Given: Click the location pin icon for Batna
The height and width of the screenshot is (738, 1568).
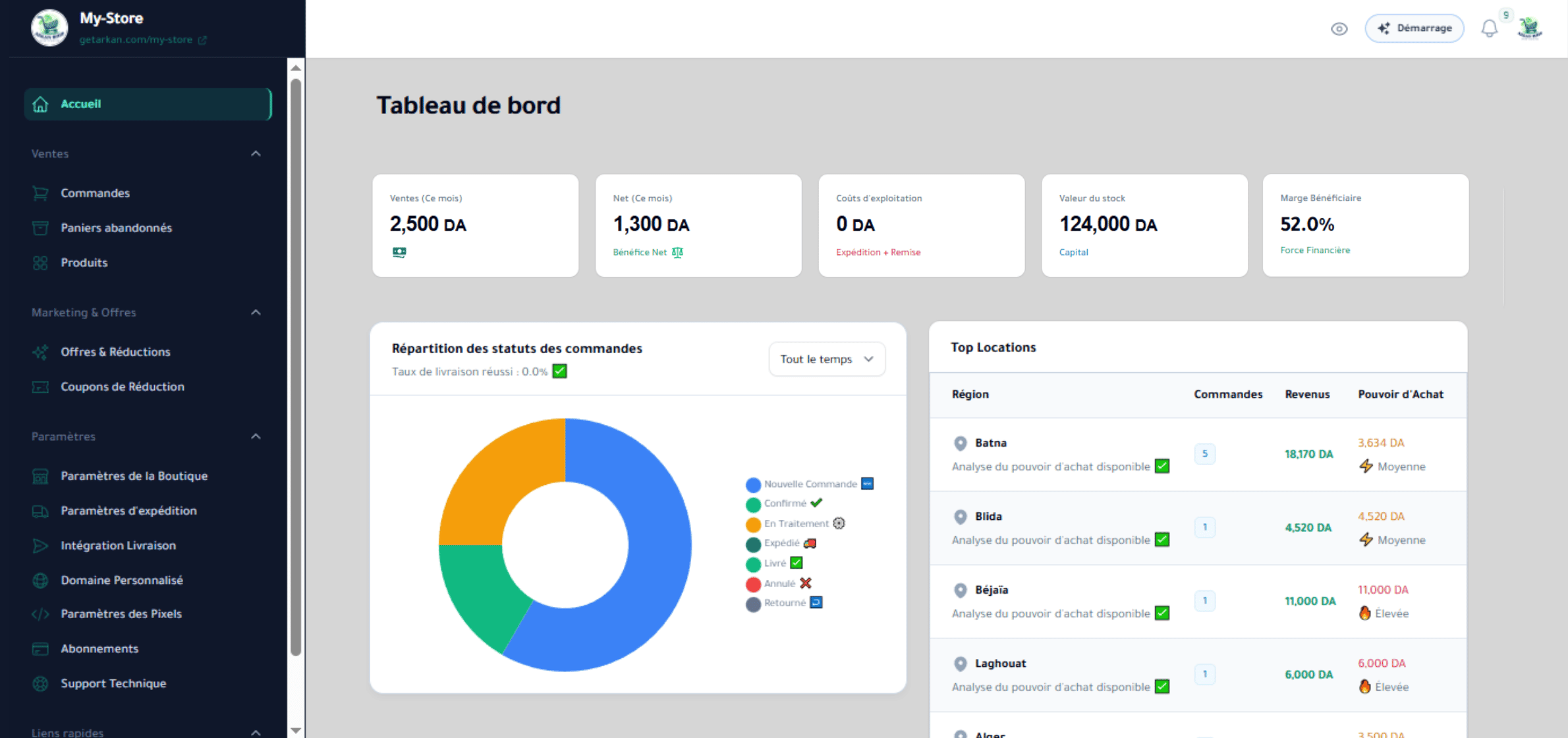Looking at the screenshot, I should click(961, 443).
